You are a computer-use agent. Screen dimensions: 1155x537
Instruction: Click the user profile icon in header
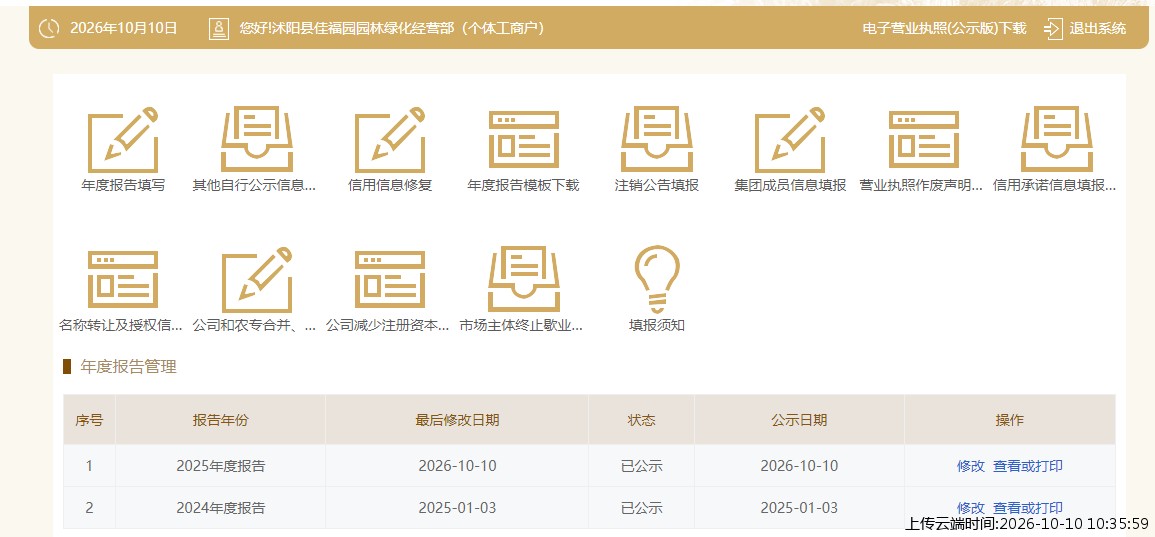click(x=219, y=29)
